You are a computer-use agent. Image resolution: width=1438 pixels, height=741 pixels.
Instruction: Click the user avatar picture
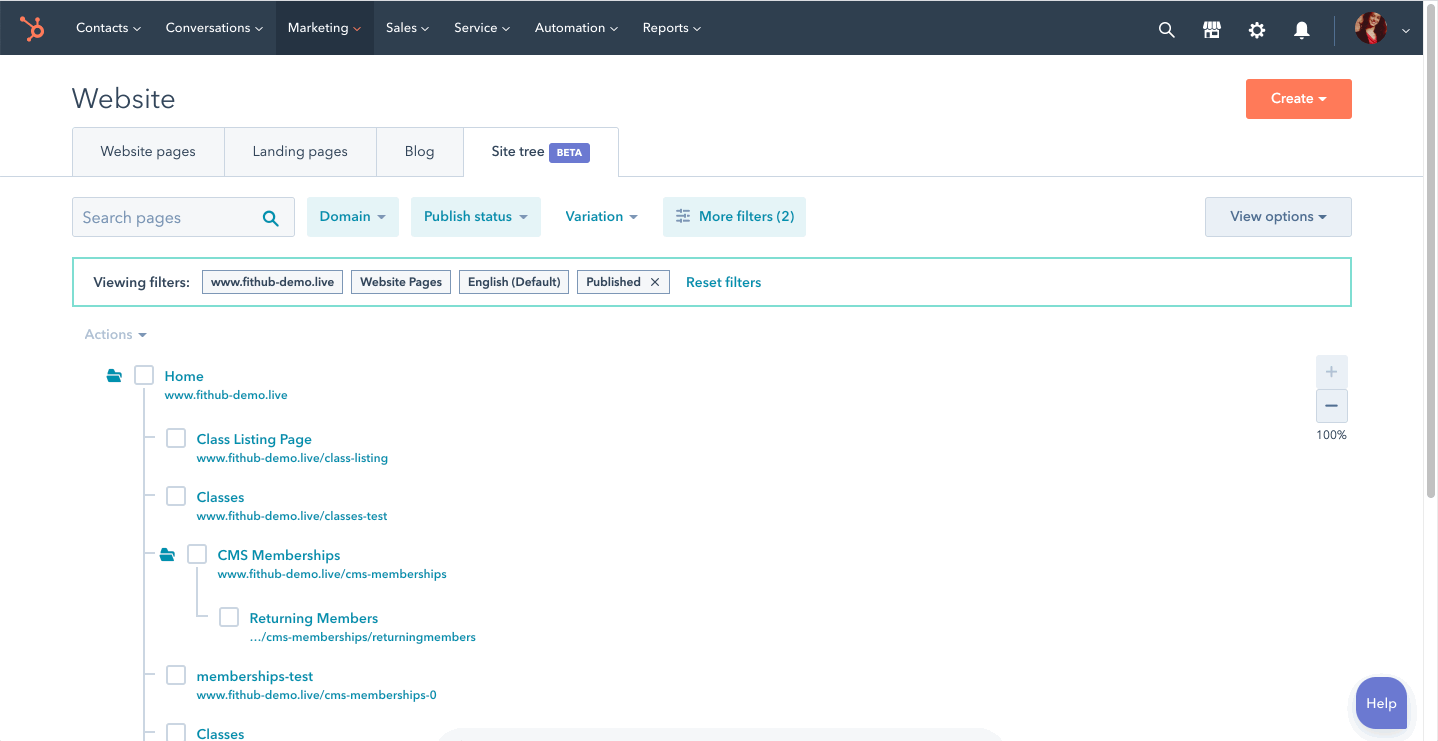tap(1371, 28)
